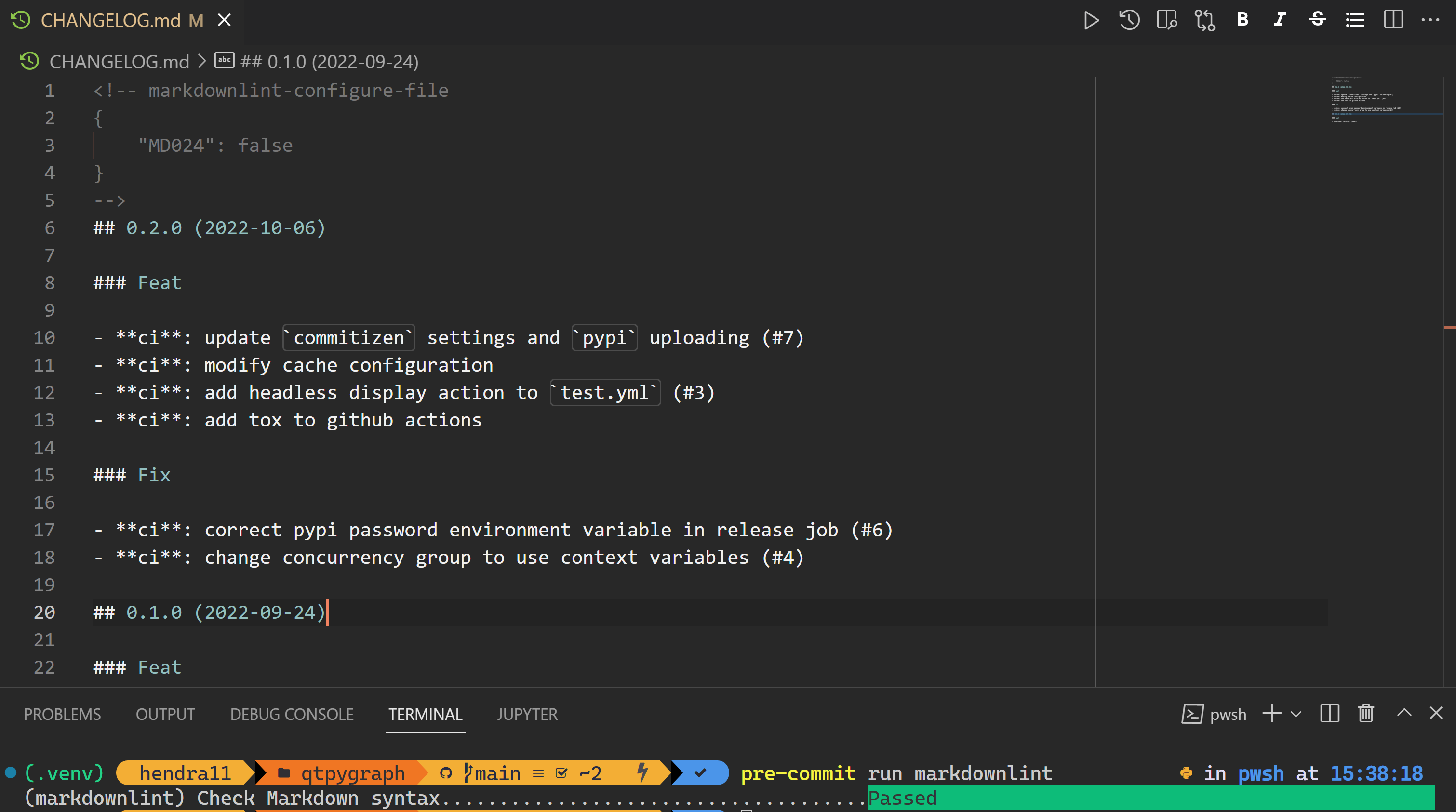This screenshot has height=812, width=1456.
Task: Kill terminal with the trash icon
Action: (1366, 714)
